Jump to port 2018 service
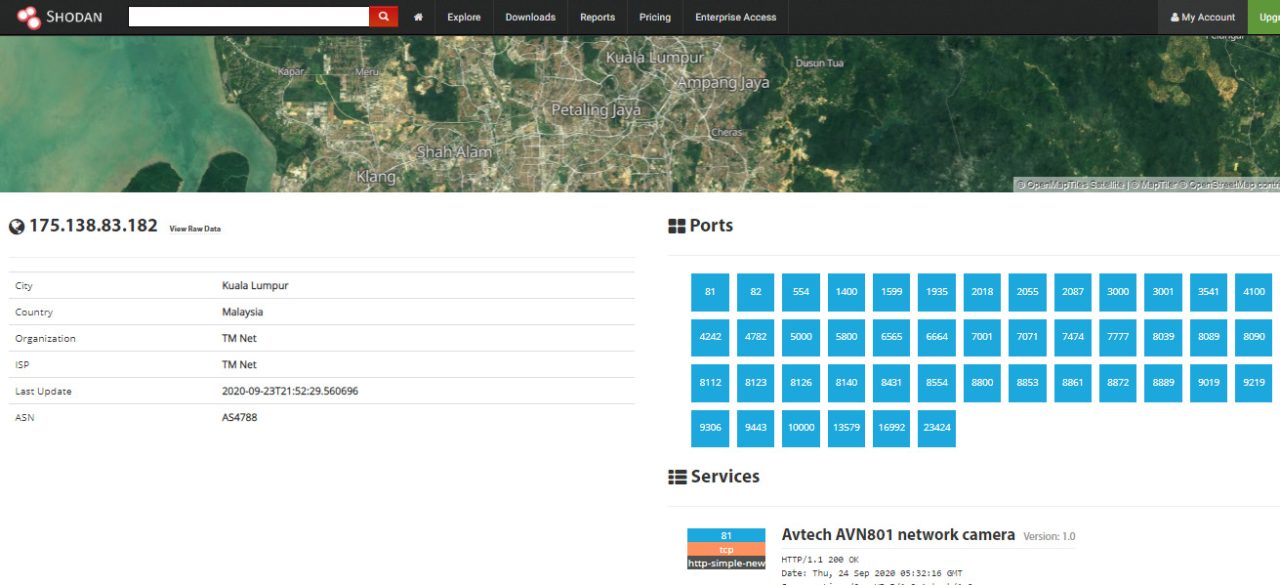The image size is (1280, 585). [982, 292]
